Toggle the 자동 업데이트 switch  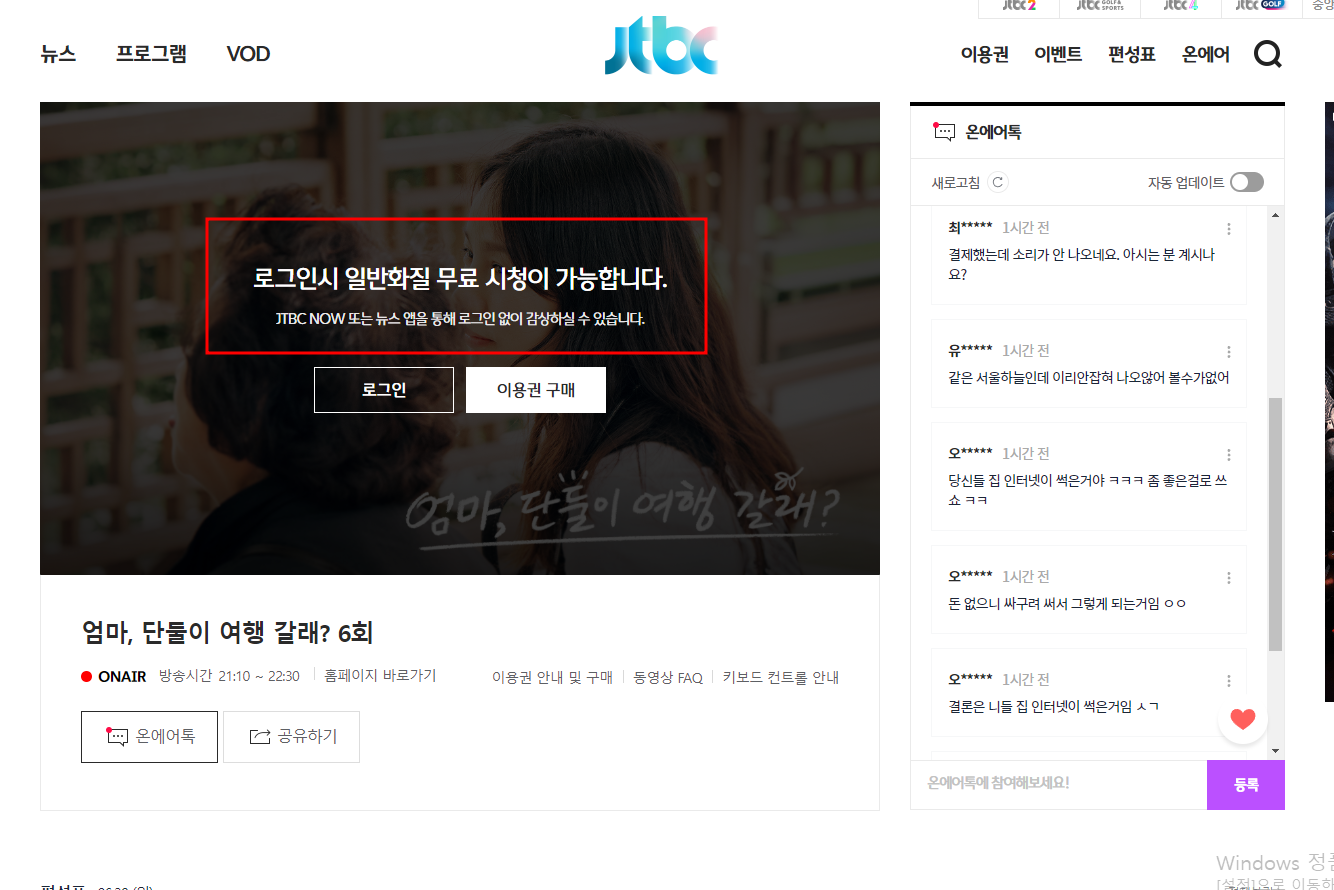coord(1247,182)
